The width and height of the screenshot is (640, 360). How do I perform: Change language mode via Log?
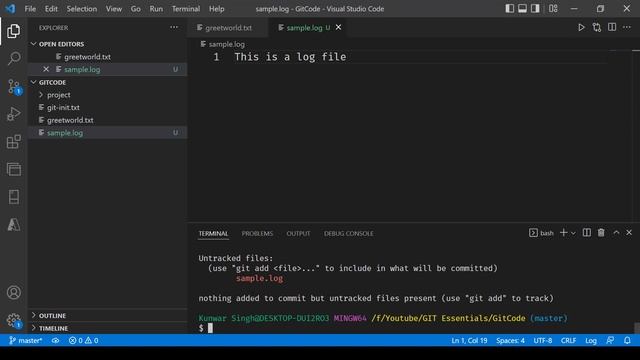pyautogui.click(x=591, y=340)
